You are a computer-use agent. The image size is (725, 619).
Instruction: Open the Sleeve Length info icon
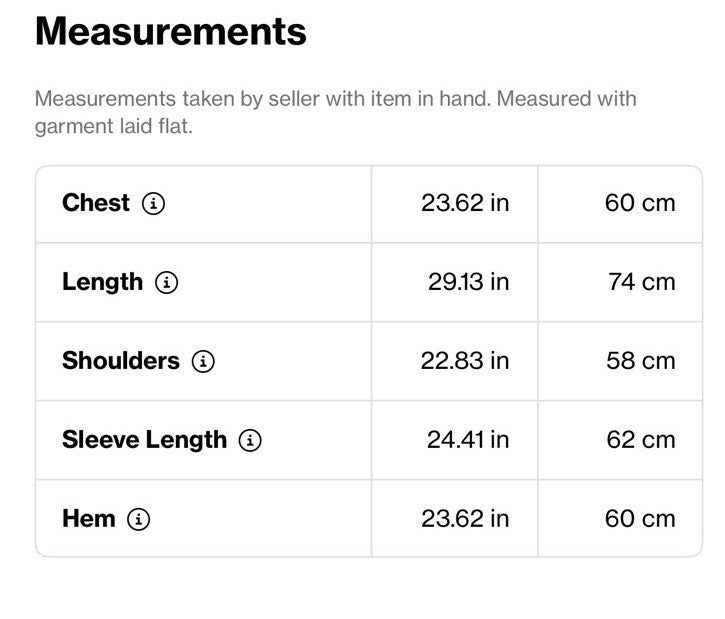click(250, 440)
